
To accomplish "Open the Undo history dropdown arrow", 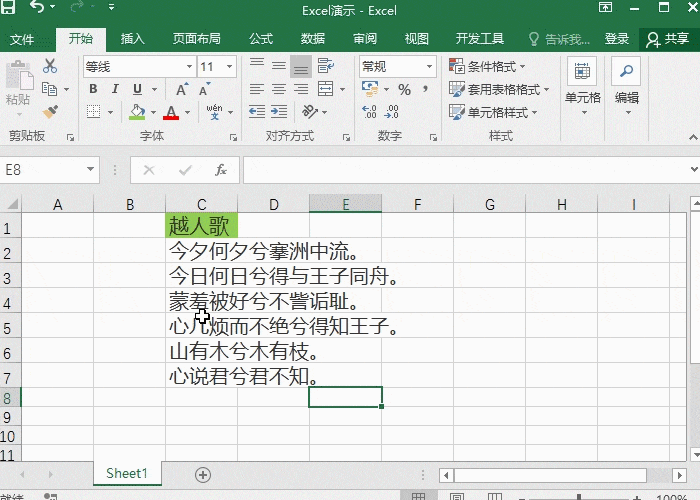I will pos(53,7).
